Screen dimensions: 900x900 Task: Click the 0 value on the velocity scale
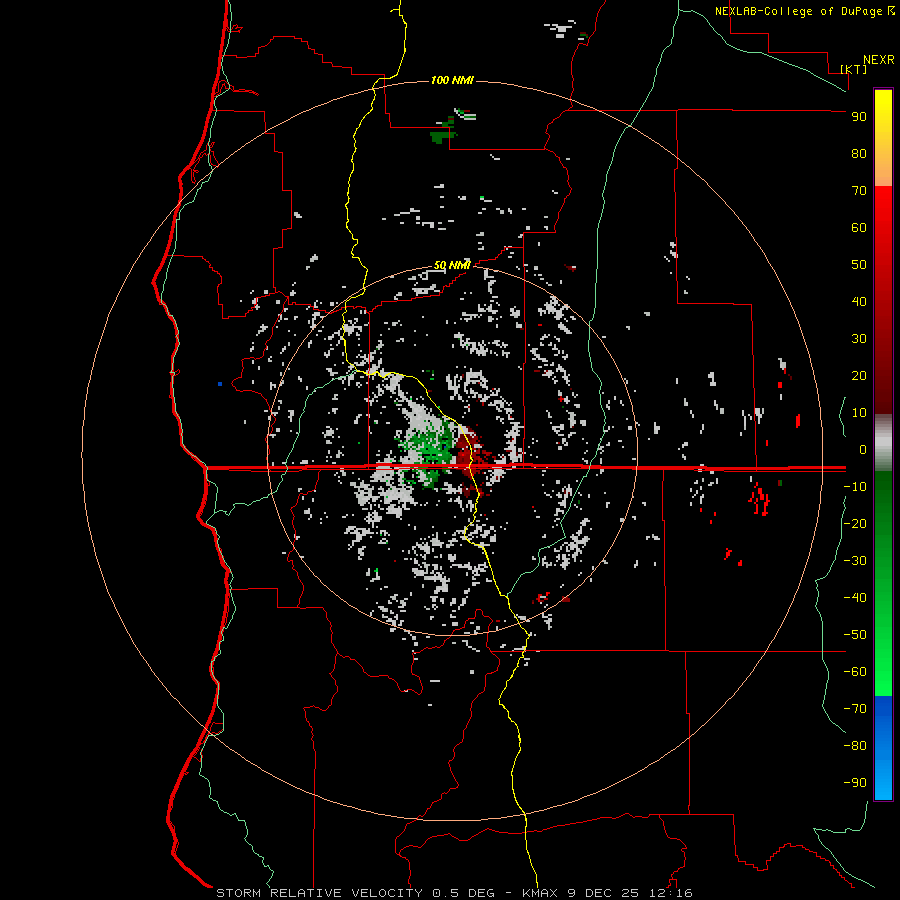863,449
